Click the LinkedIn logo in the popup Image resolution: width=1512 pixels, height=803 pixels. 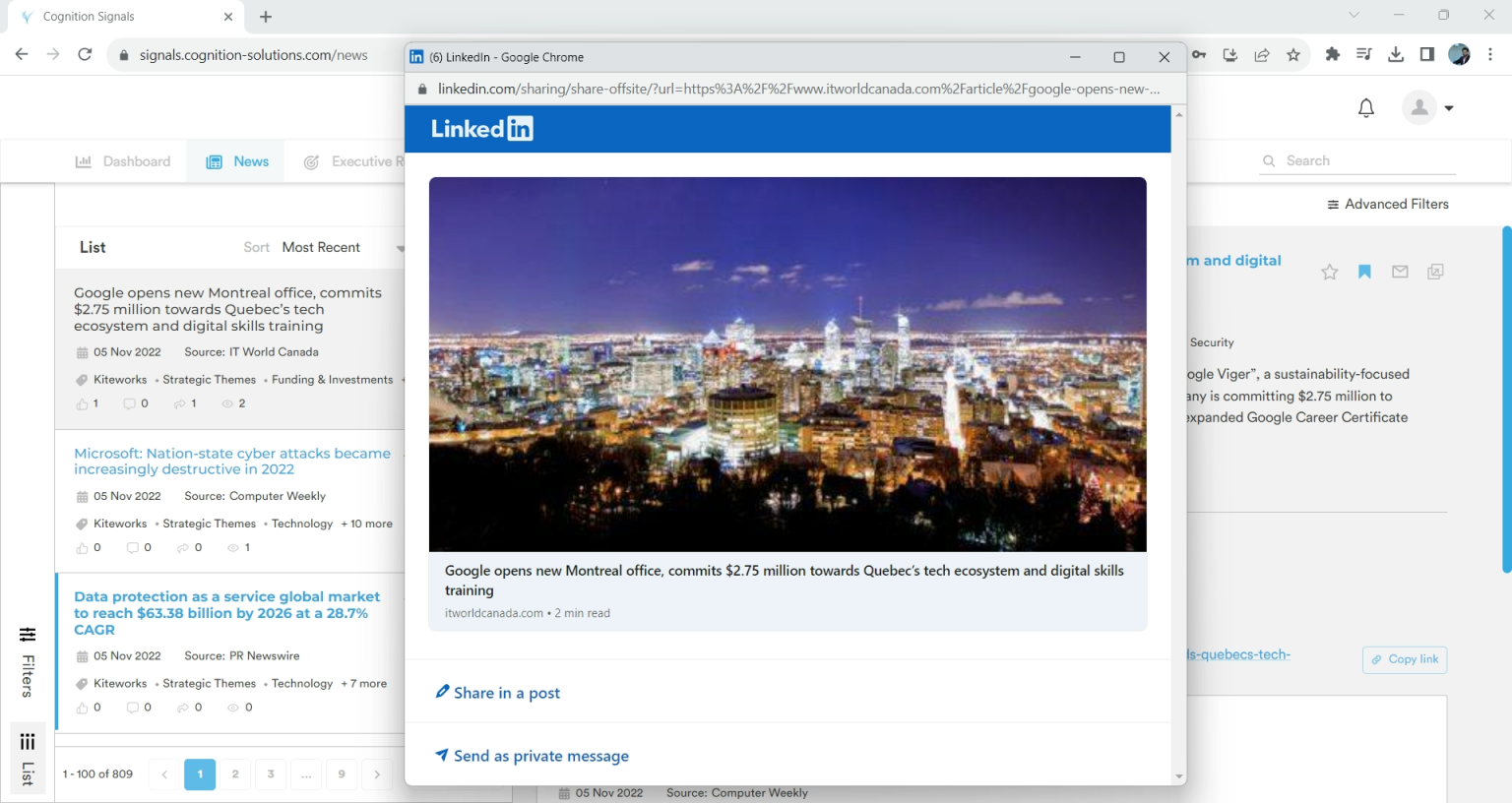(481, 129)
